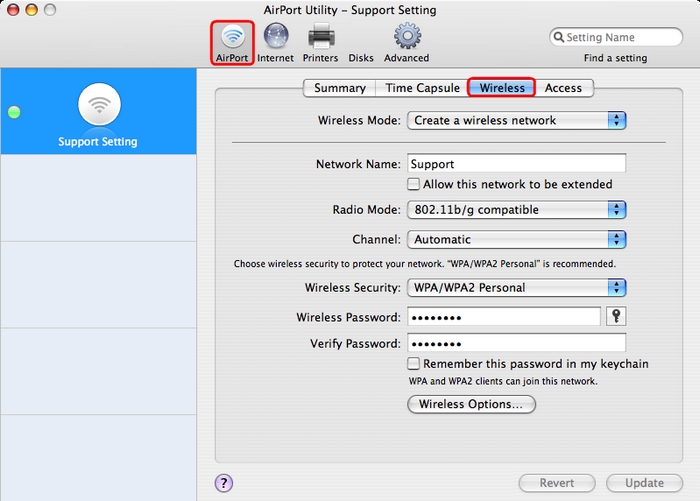Switch to the Time Capsule tab
The width and height of the screenshot is (700, 501).
pyautogui.click(x=422, y=88)
